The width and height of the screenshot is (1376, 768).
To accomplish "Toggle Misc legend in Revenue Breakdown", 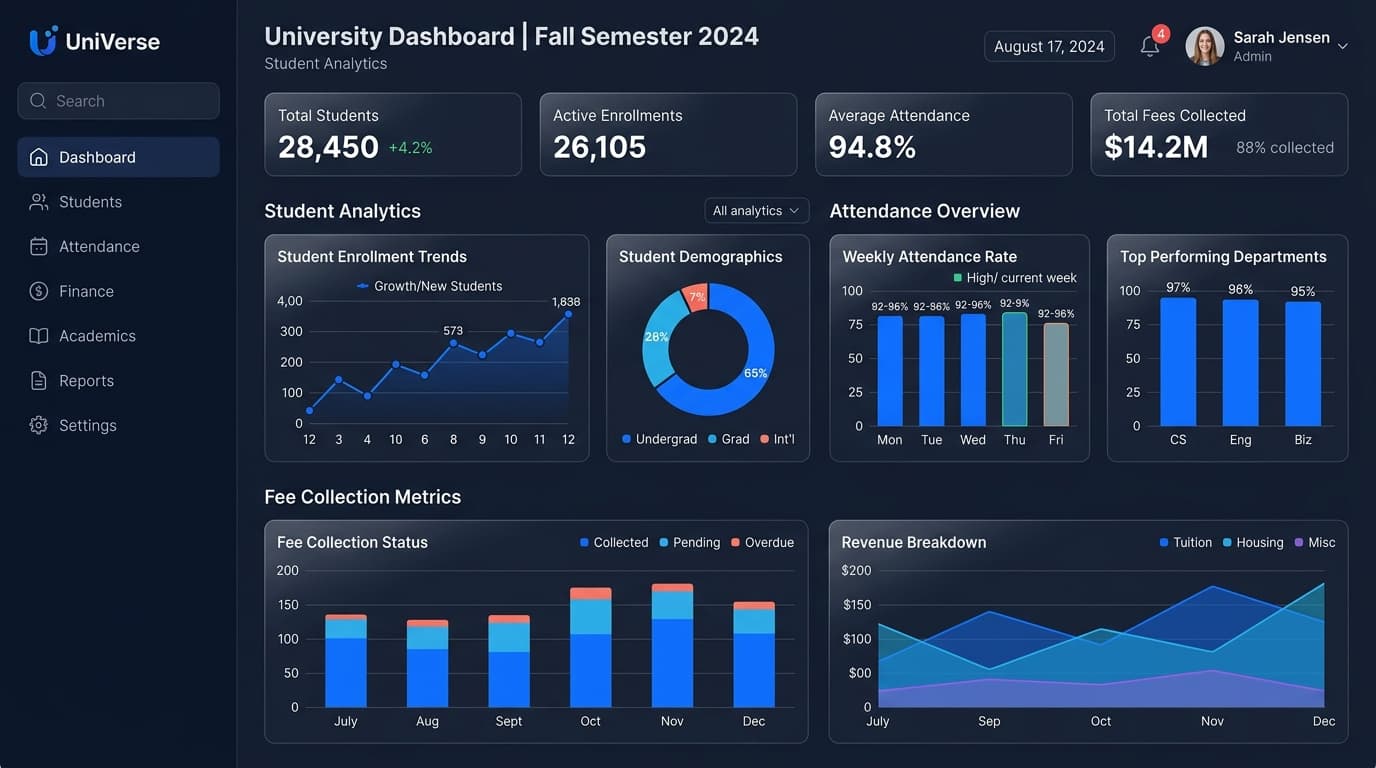I will pyautogui.click(x=1315, y=542).
